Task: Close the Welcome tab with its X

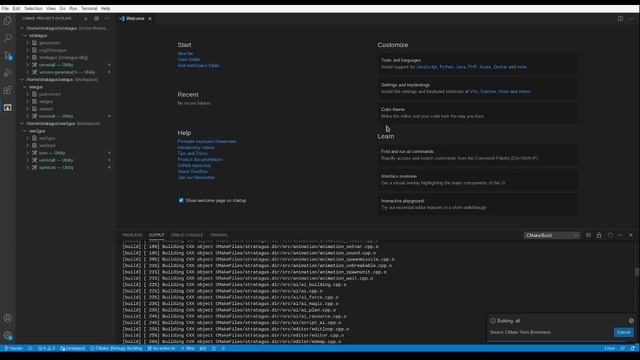Action: click(x=150, y=18)
